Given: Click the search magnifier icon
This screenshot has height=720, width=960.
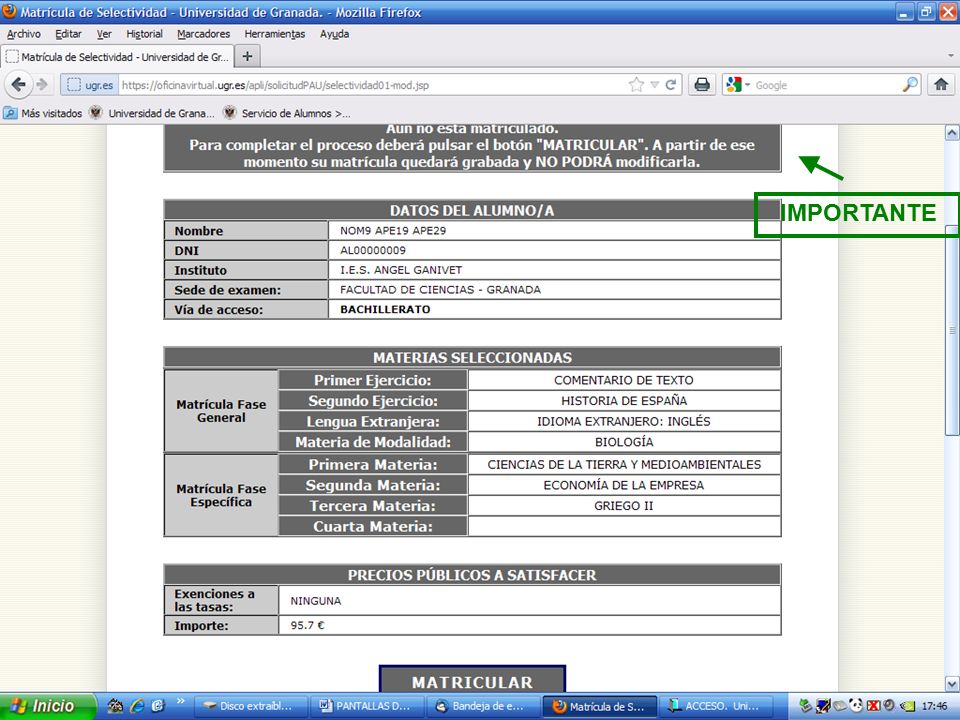Looking at the screenshot, I should (x=910, y=85).
